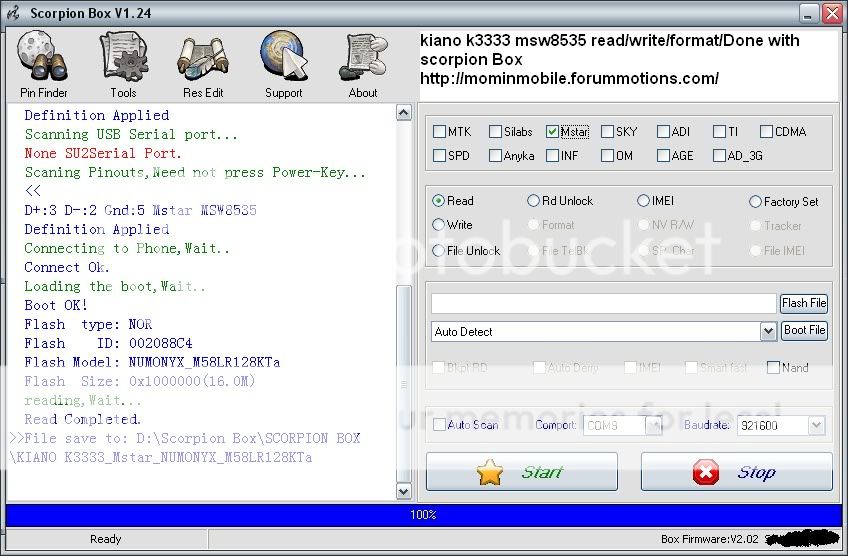Click the mominmobile forum URL text

pyautogui.click(x=569, y=78)
